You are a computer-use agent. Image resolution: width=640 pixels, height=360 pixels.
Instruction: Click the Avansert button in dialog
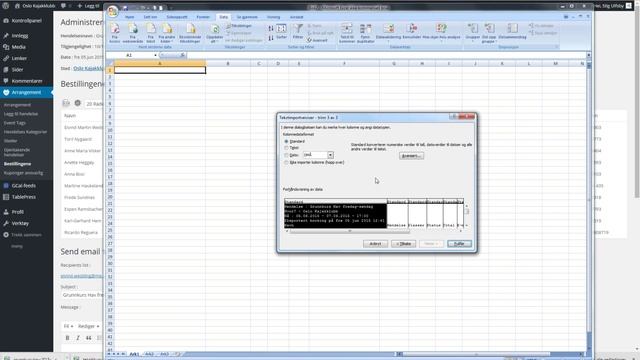pos(411,156)
